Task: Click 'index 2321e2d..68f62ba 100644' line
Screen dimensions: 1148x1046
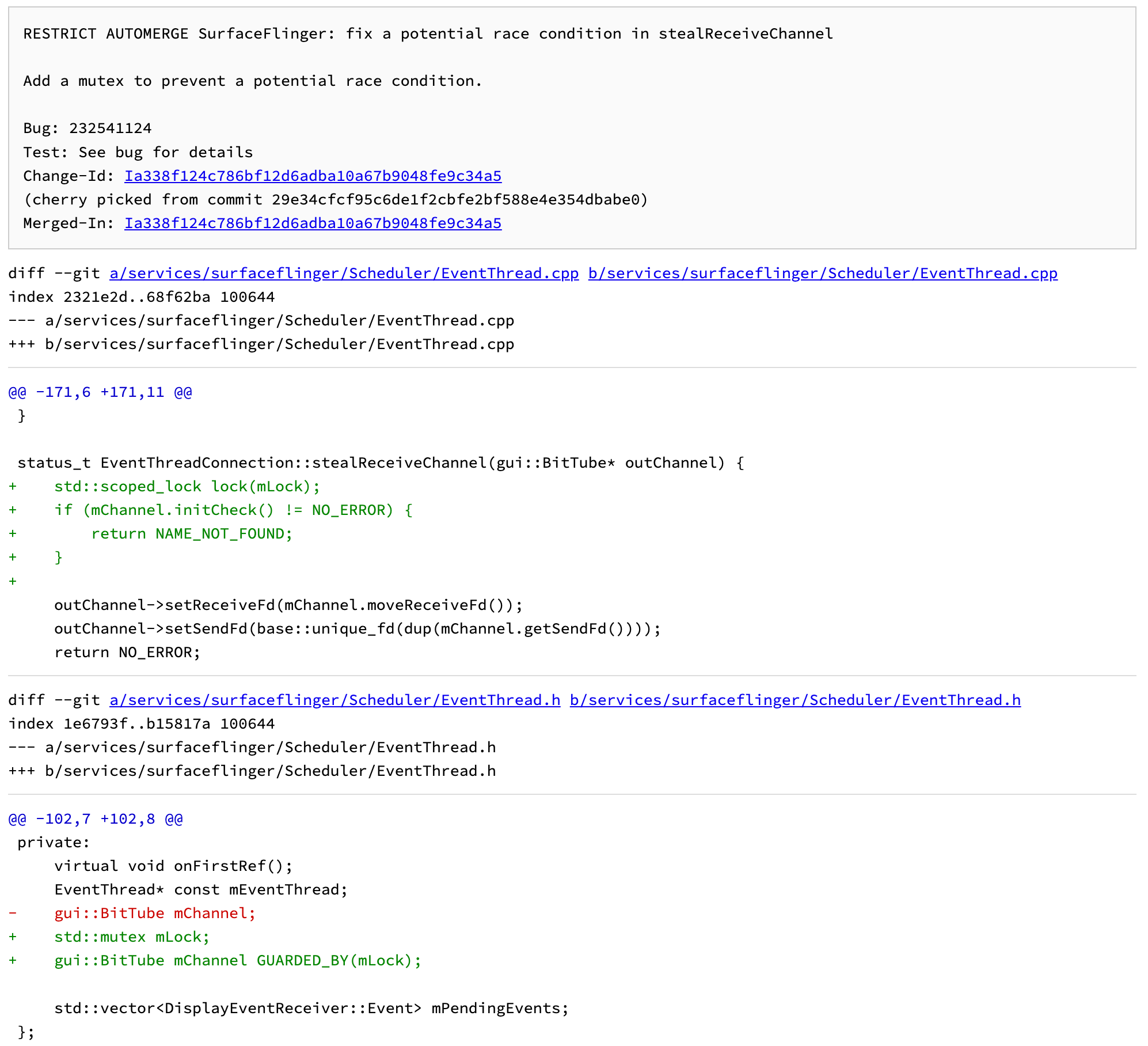Action: [x=142, y=297]
